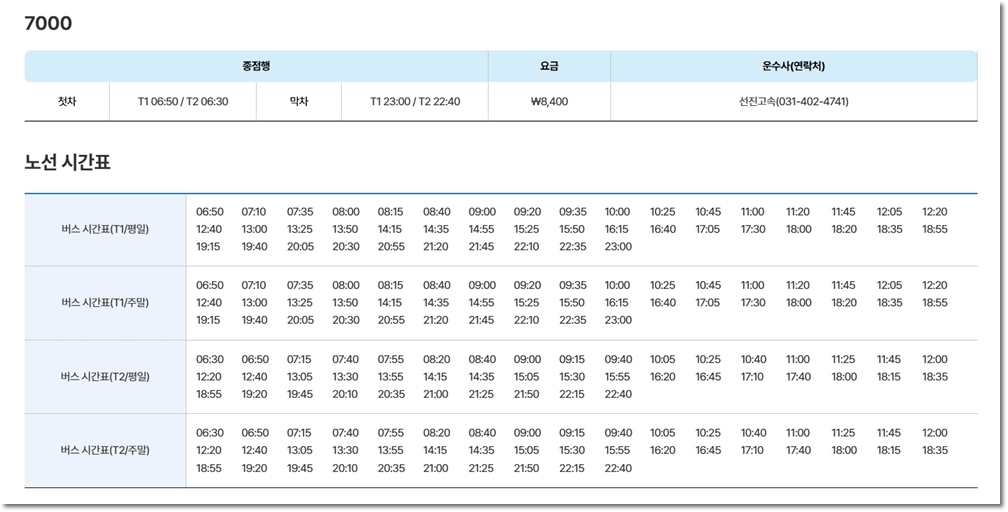The image size is (1008, 512).
Task: Click 23:00 departure in T1 weekday row
Action: pyautogui.click(x=617, y=247)
